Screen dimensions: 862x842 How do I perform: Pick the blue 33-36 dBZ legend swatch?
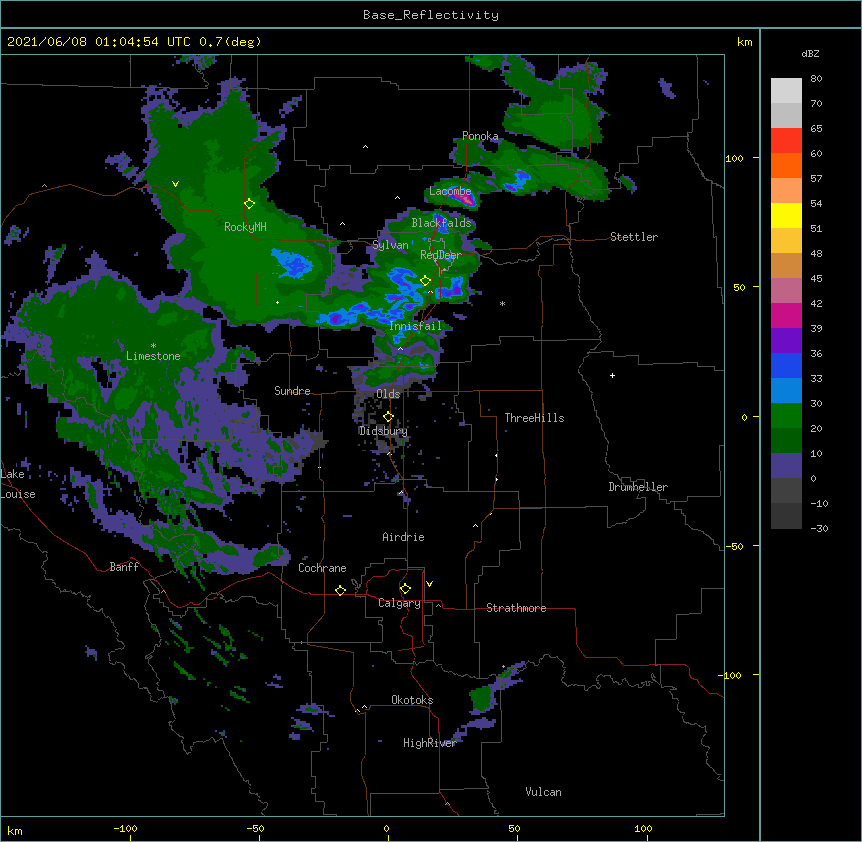pyautogui.click(x=786, y=366)
